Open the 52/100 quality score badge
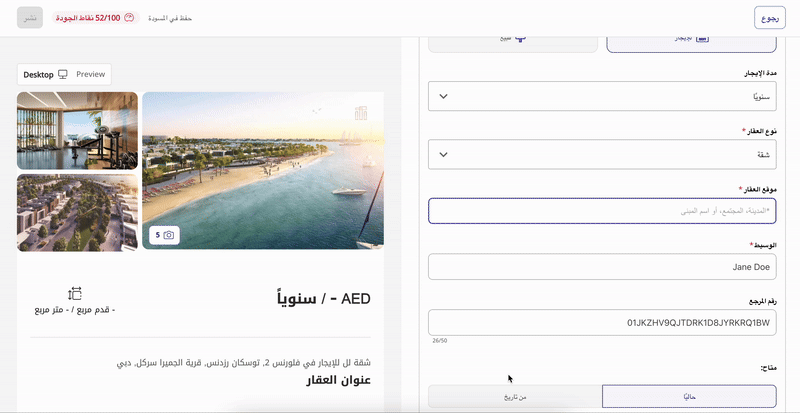The height and width of the screenshot is (413, 800). 95,18
